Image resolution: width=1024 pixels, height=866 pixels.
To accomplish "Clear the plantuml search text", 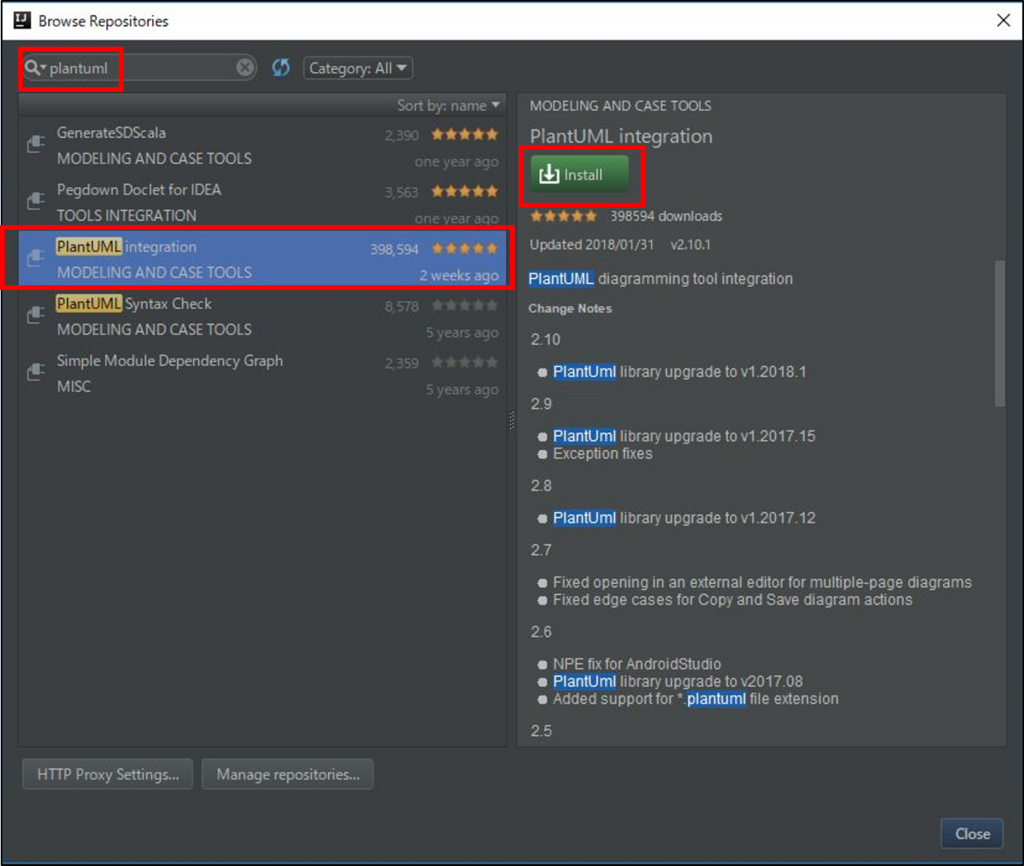I will [245, 67].
